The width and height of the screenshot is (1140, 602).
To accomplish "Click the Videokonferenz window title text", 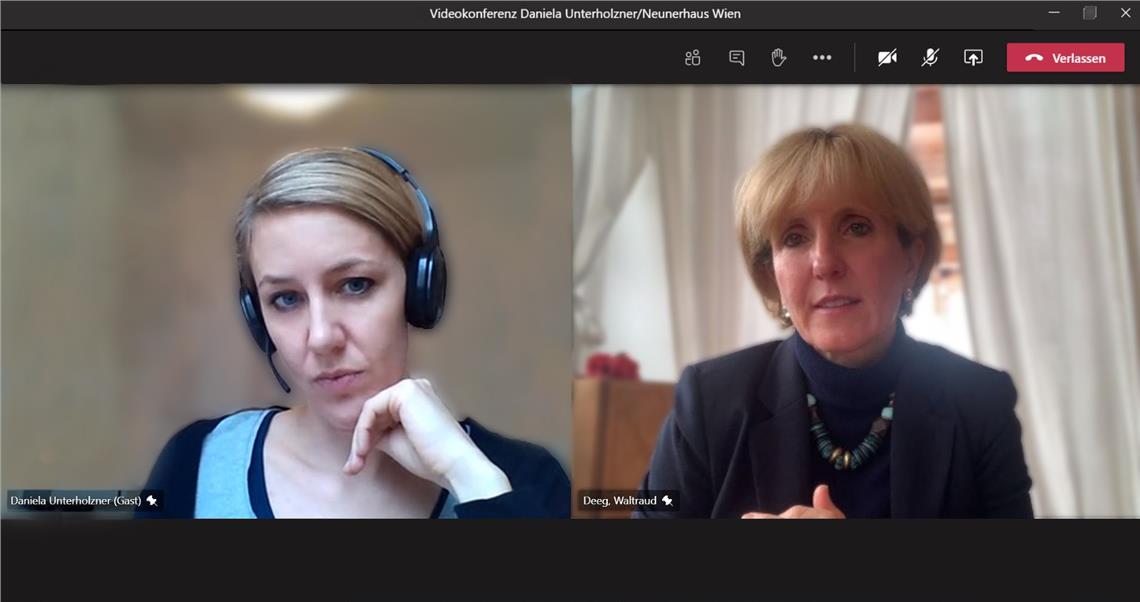I will click(x=585, y=14).
